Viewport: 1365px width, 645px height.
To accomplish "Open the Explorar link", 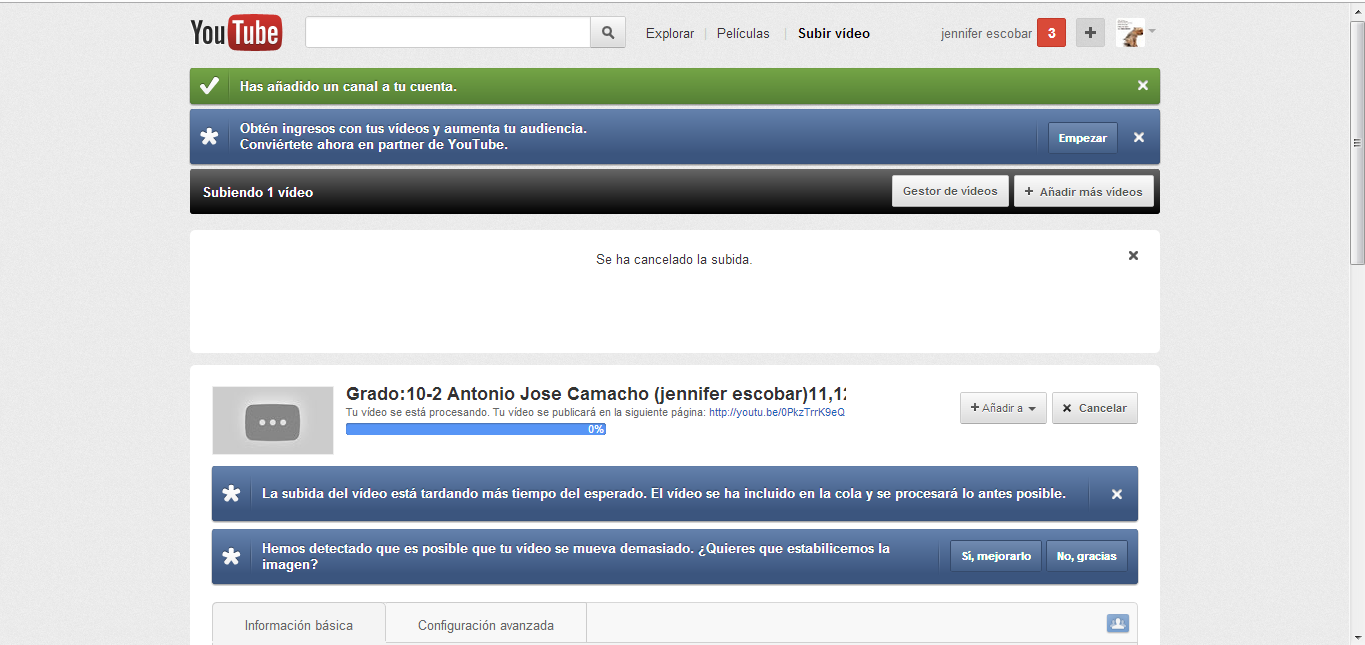I will pos(670,33).
